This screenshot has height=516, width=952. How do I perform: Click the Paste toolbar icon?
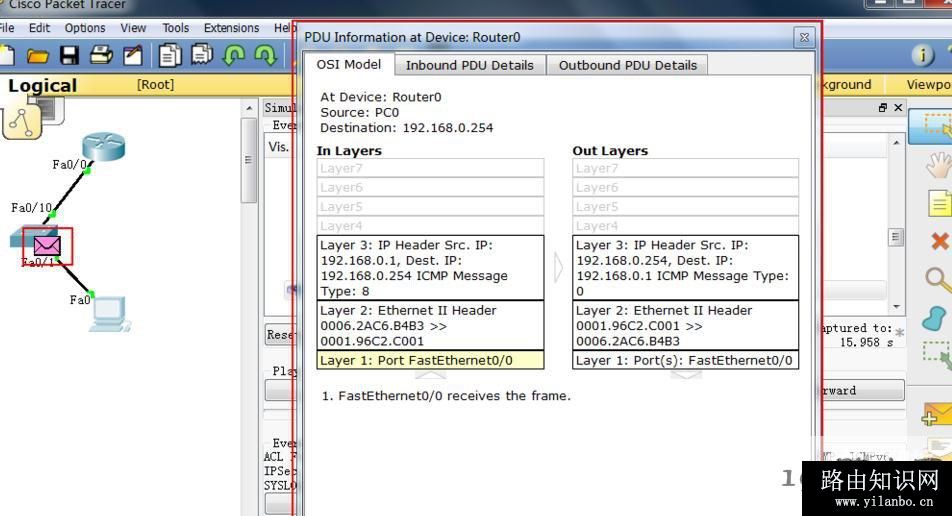click(x=202, y=55)
